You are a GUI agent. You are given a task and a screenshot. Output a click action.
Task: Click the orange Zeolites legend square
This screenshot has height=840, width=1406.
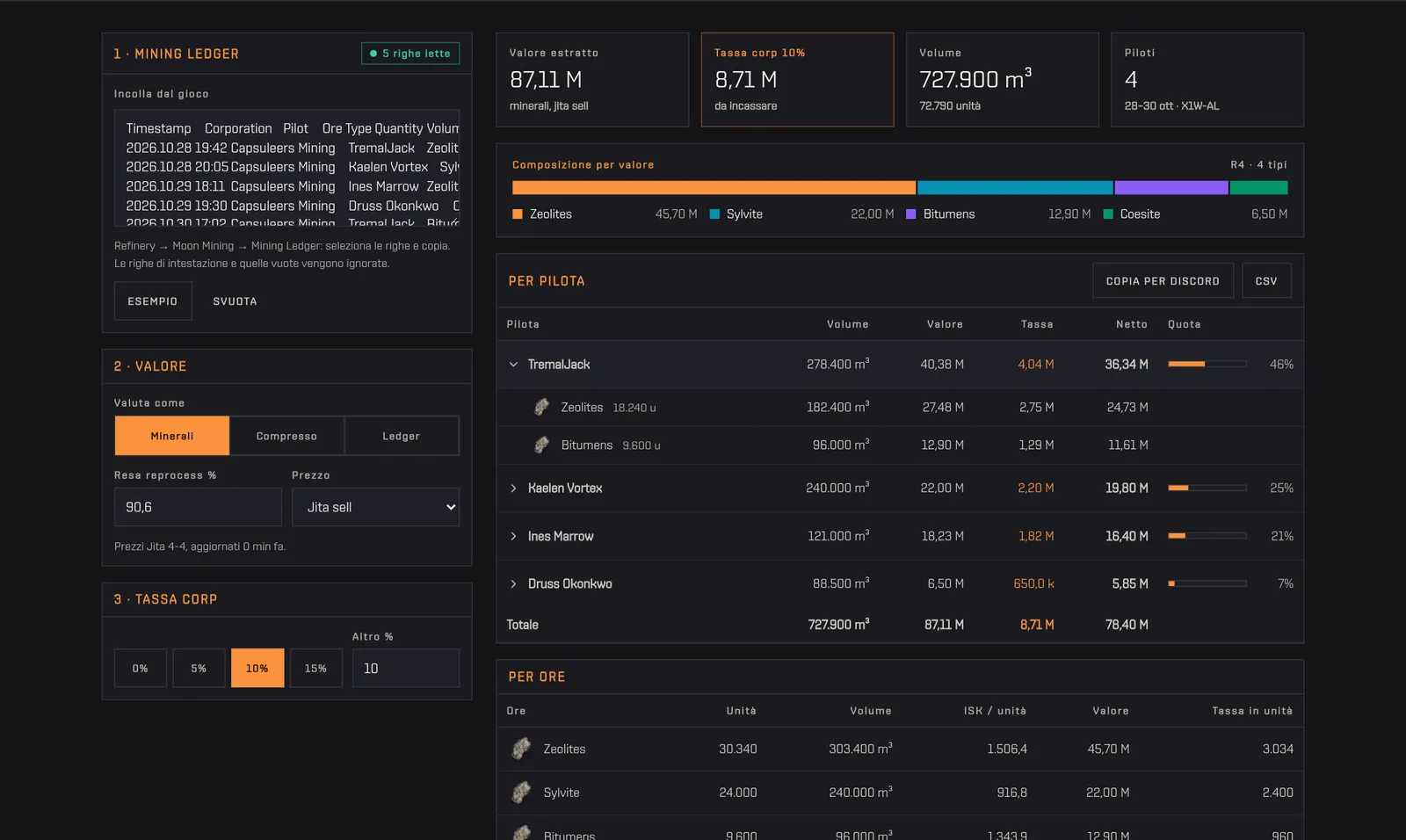518,214
